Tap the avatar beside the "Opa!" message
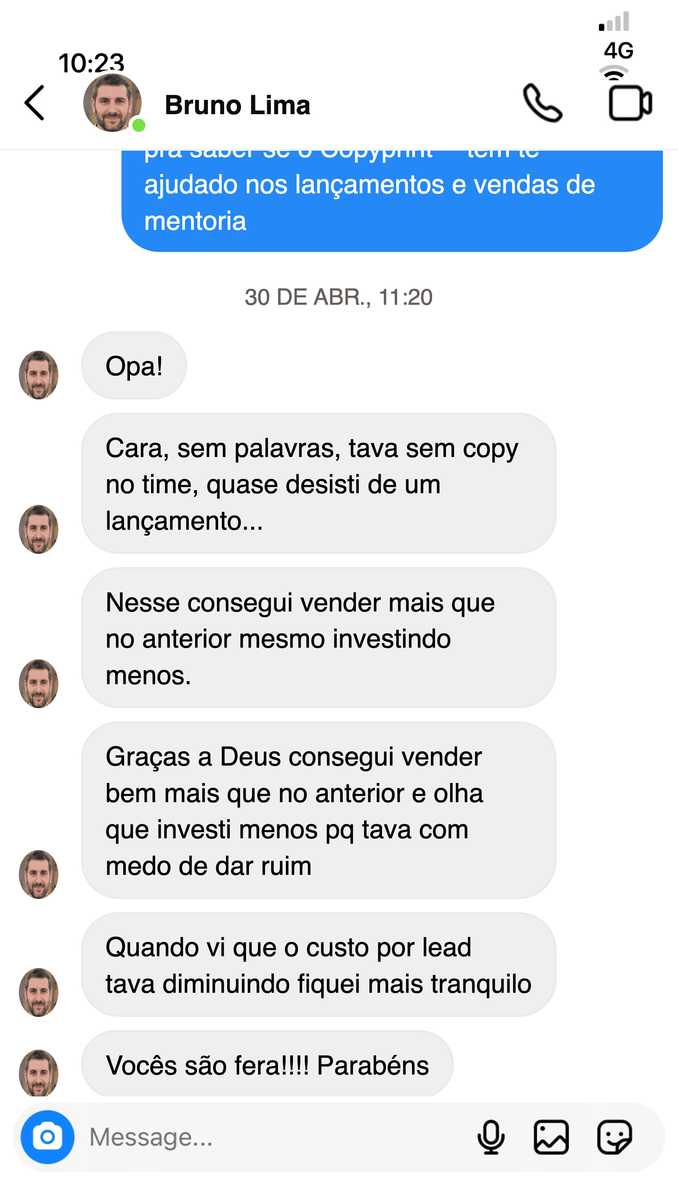Image resolution: width=678 pixels, height=1200 pixels. (x=39, y=375)
